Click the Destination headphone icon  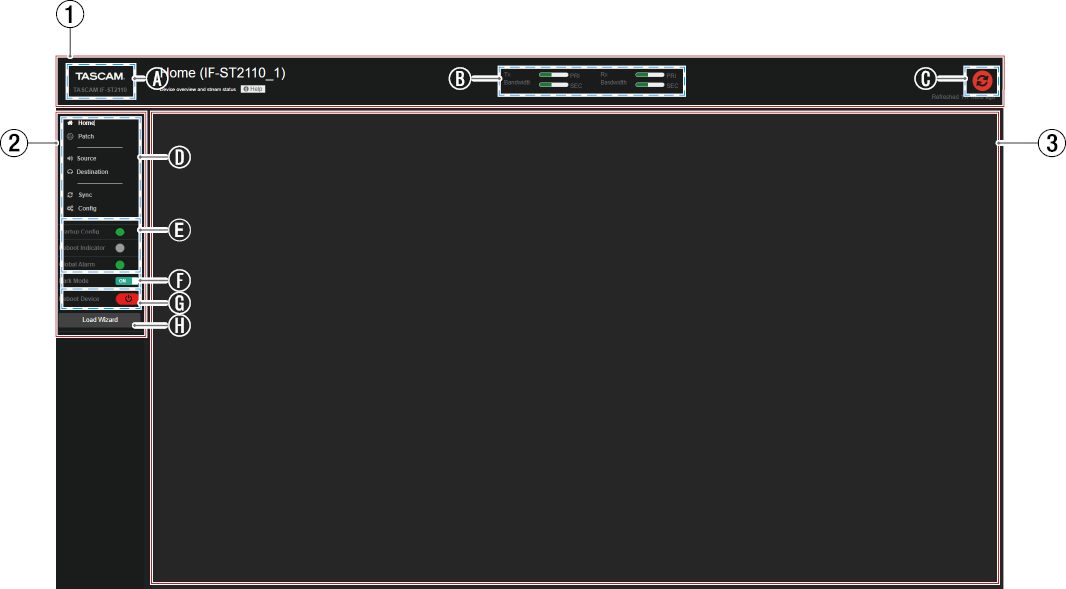point(70,172)
